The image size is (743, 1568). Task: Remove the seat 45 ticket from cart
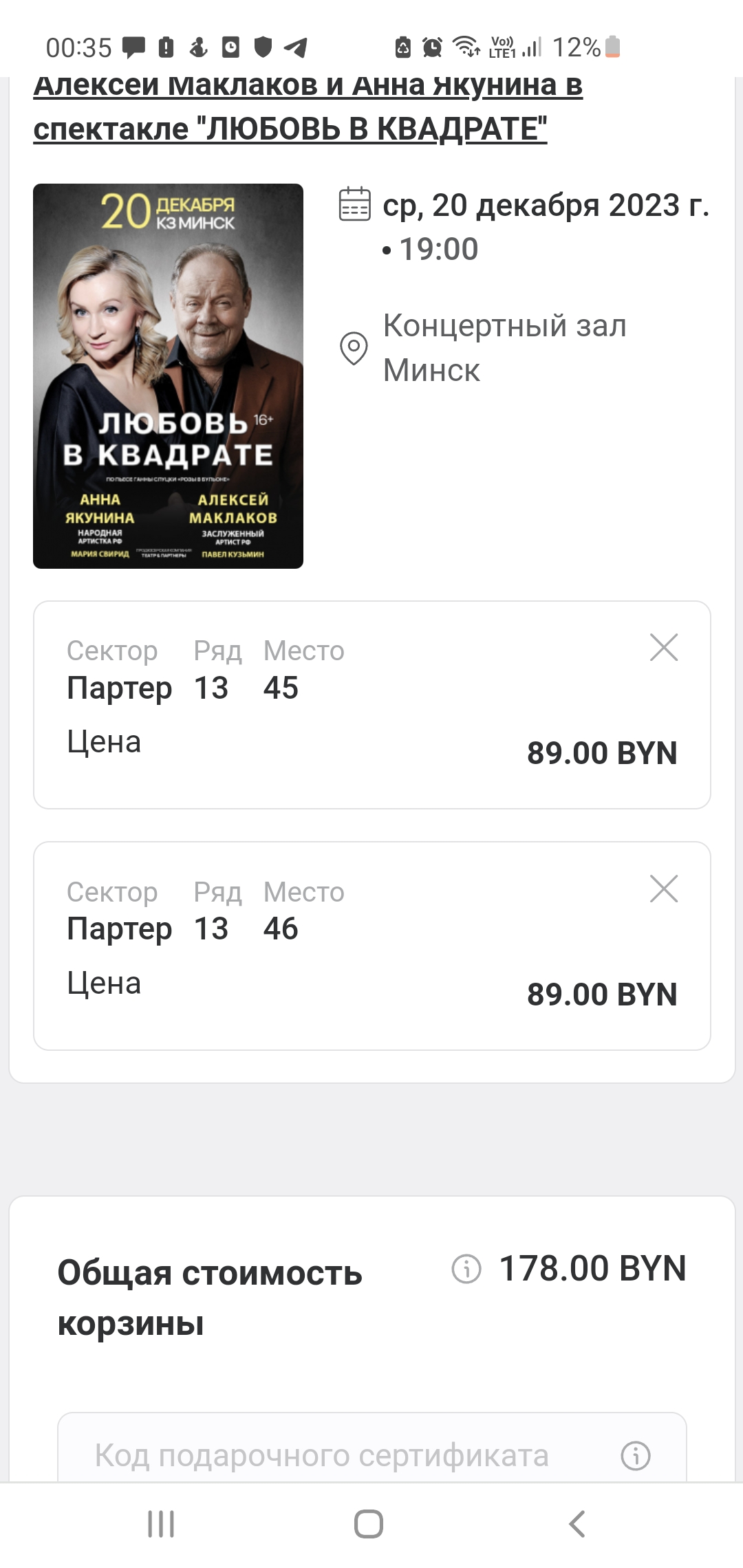664,648
